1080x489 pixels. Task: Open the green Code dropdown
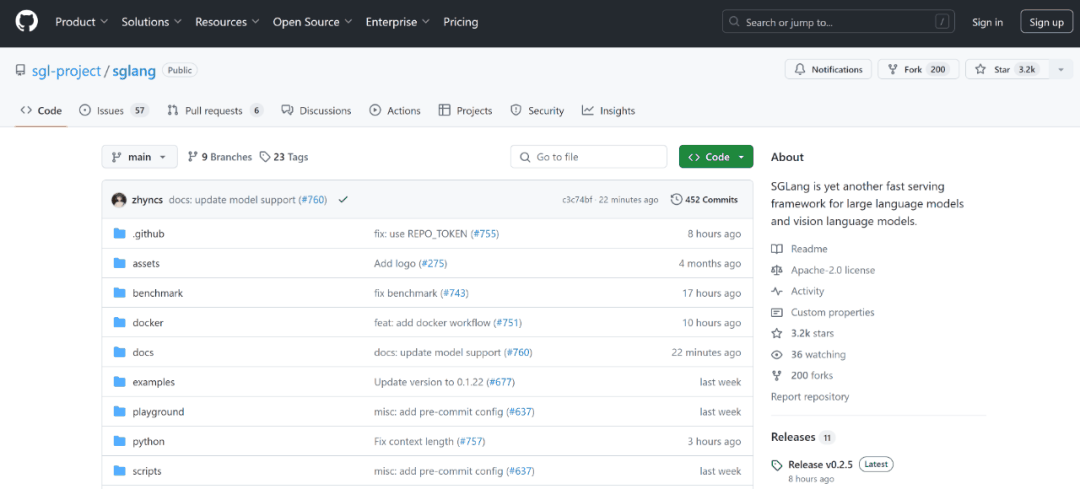coord(716,157)
